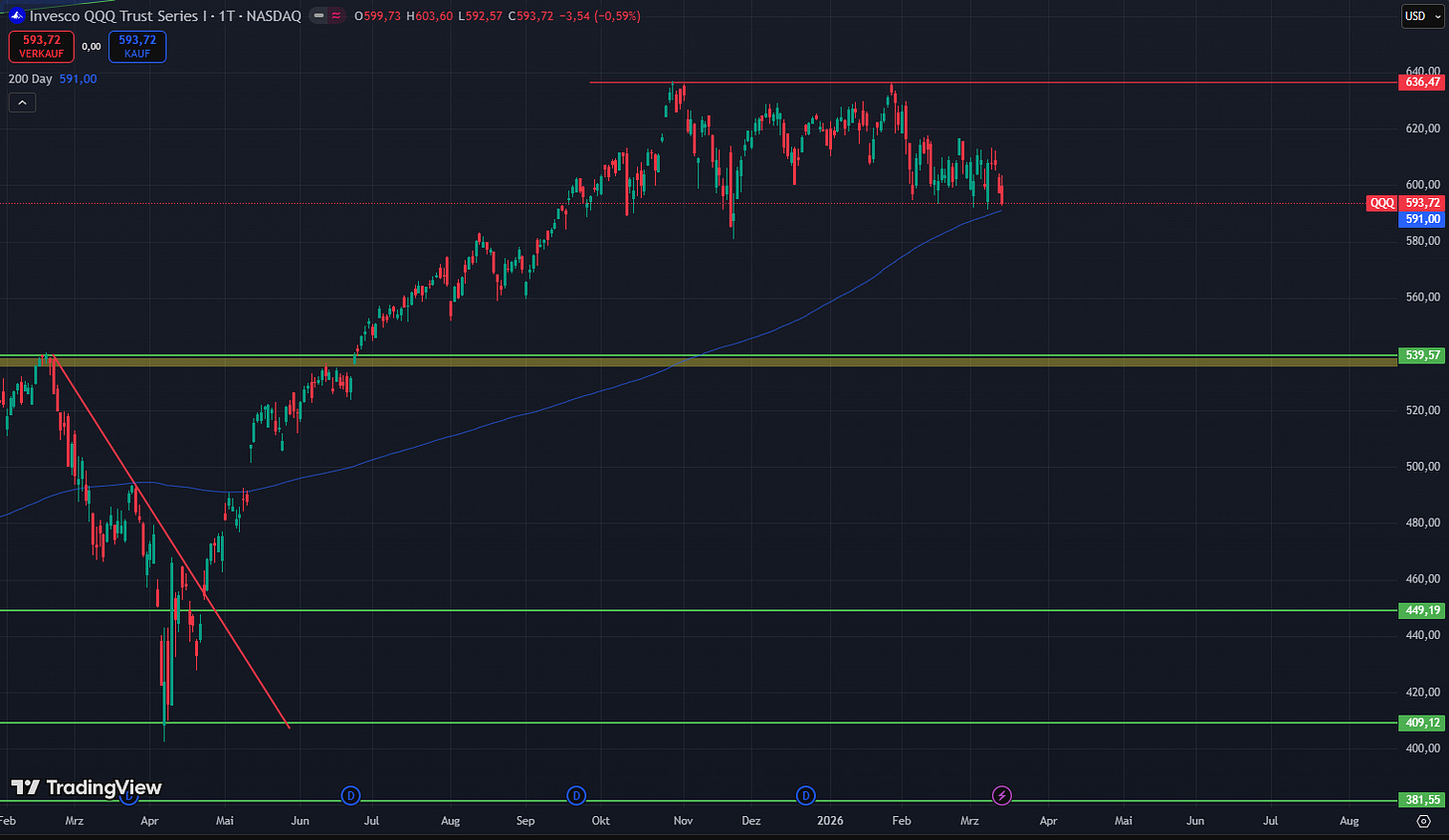Click the green 381,55 price axis label
1449x840 pixels.
point(1422,800)
